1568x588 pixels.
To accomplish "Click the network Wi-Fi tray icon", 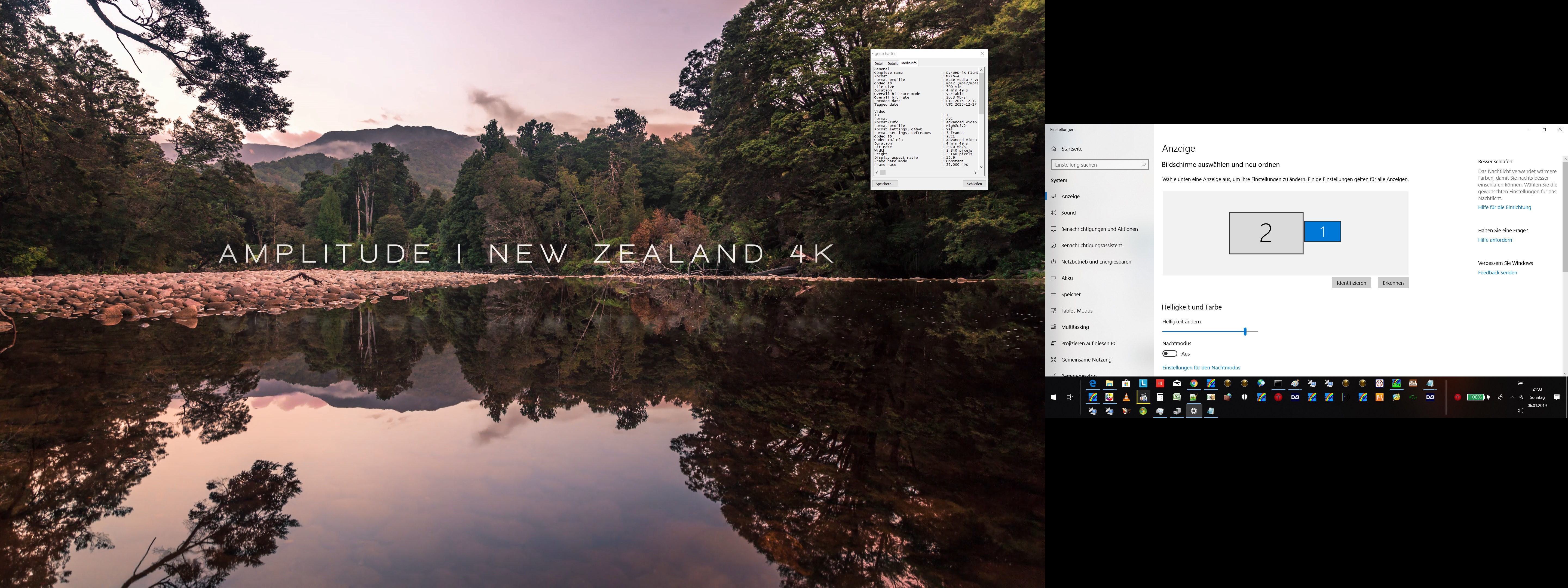I will [1521, 397].
